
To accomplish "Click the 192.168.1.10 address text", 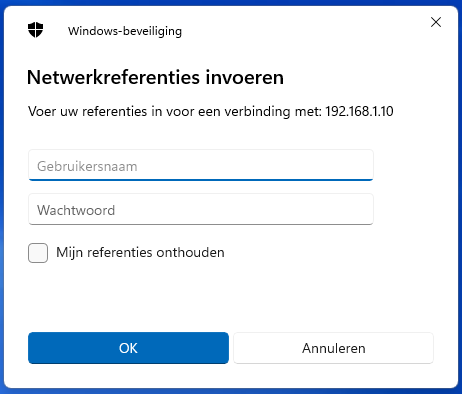I will pyautogui.click(x=359, y=111).
